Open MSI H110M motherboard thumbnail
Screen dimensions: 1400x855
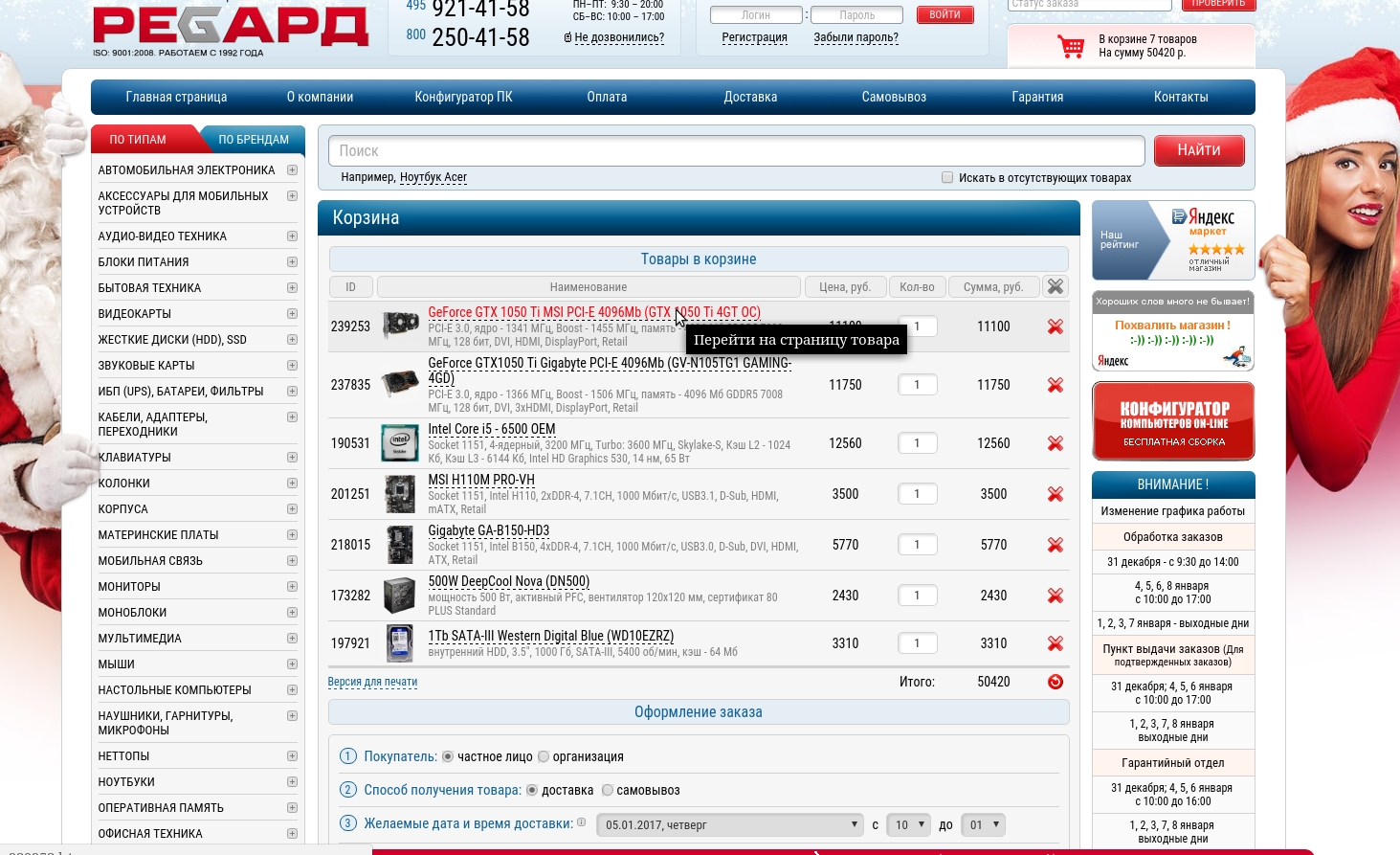pyautogui.click(x=400, y=494)
